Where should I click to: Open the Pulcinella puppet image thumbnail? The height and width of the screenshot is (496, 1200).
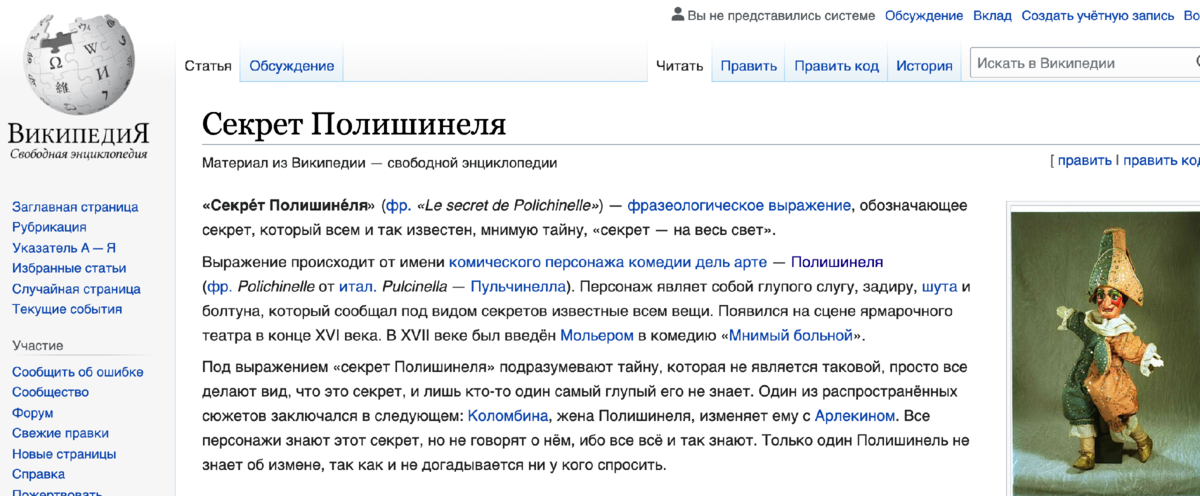1105,354
